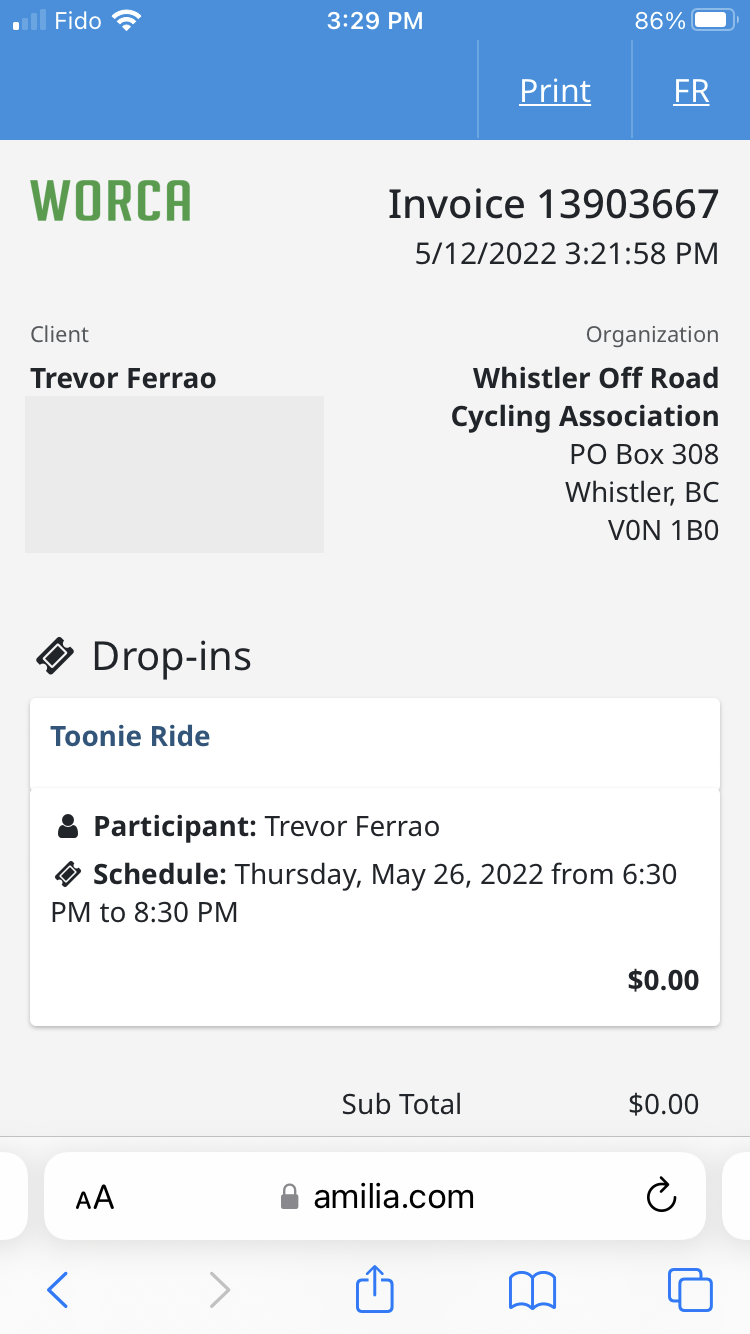Show open tabs with the tabs icon

[690, 1289]
